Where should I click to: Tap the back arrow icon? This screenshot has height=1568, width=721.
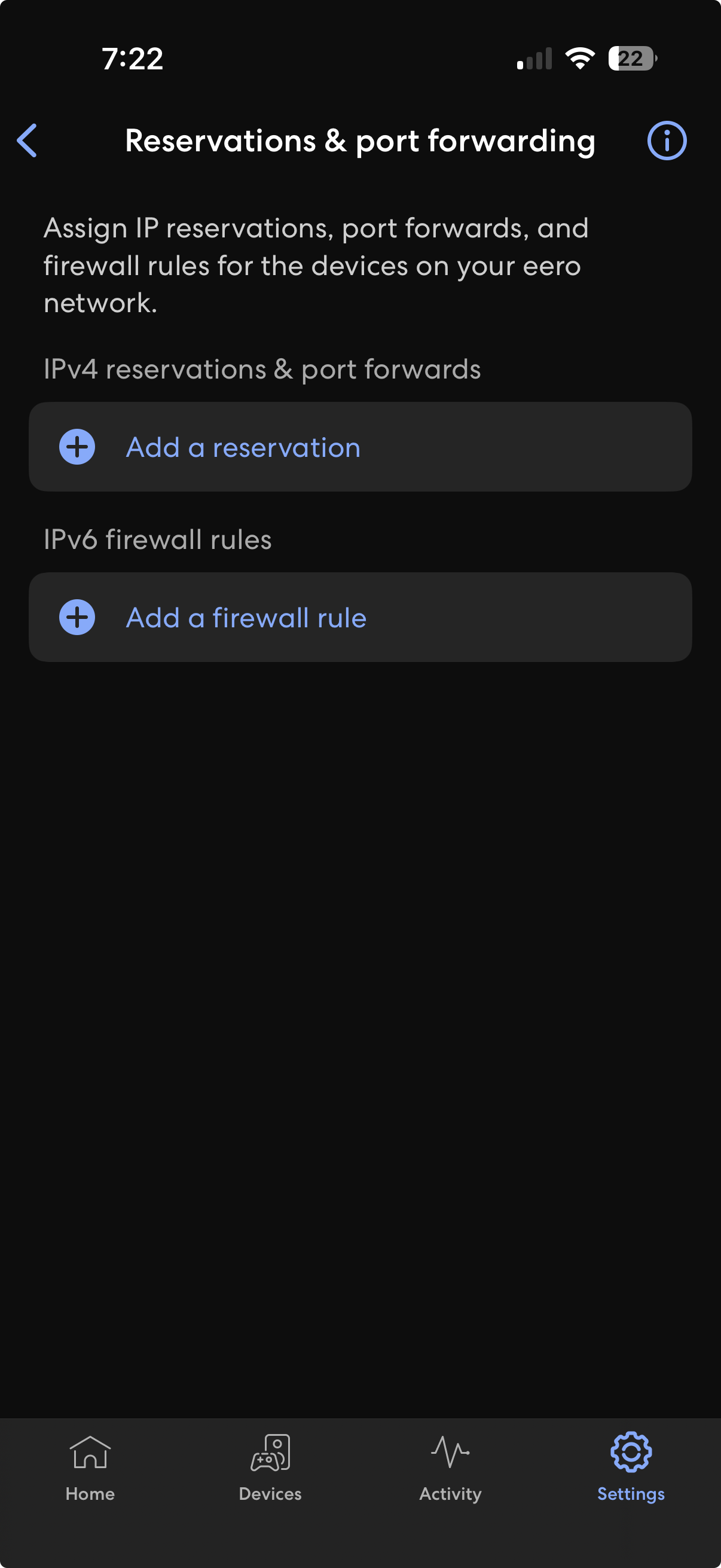[x=28, y=141]
